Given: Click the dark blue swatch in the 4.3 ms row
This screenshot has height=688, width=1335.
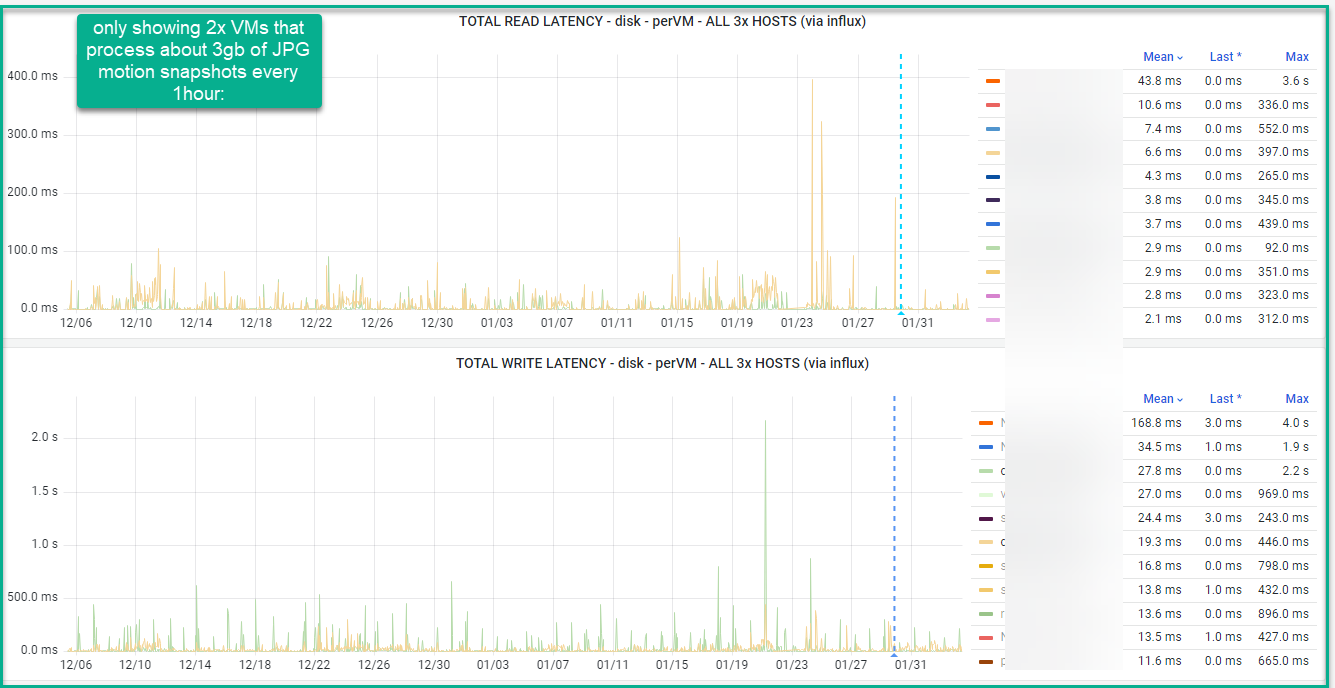Looking at the screenshot, I should 992,177.
